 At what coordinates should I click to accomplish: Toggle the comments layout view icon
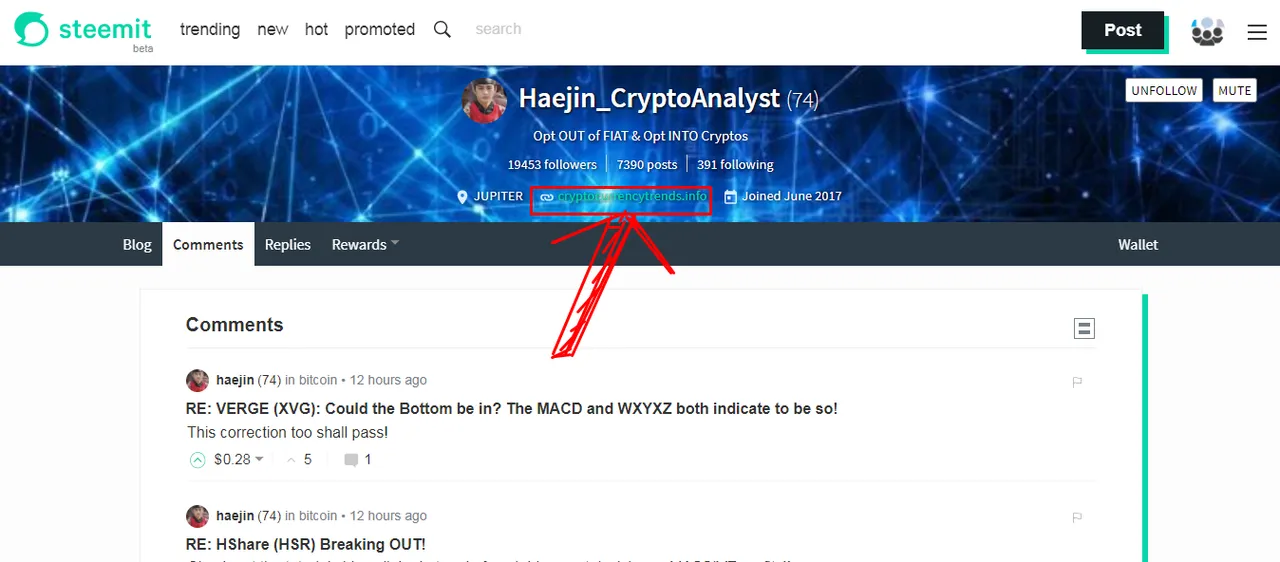coord(1084,328)
